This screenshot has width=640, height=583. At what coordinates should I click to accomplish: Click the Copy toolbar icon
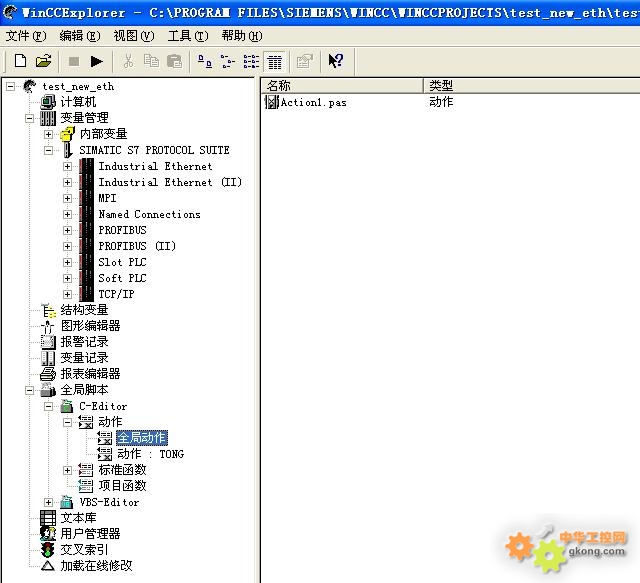tap(151, 61)
